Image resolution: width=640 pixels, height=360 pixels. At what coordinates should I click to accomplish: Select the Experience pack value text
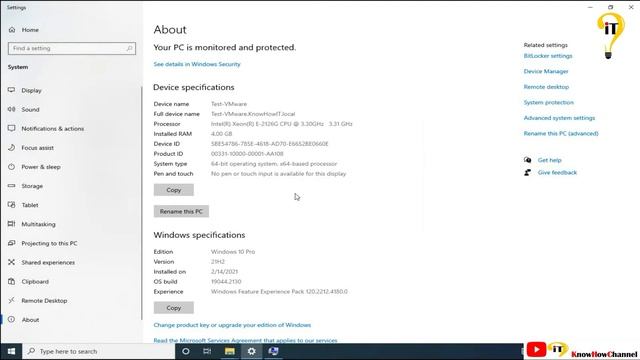tap(279, 291)
